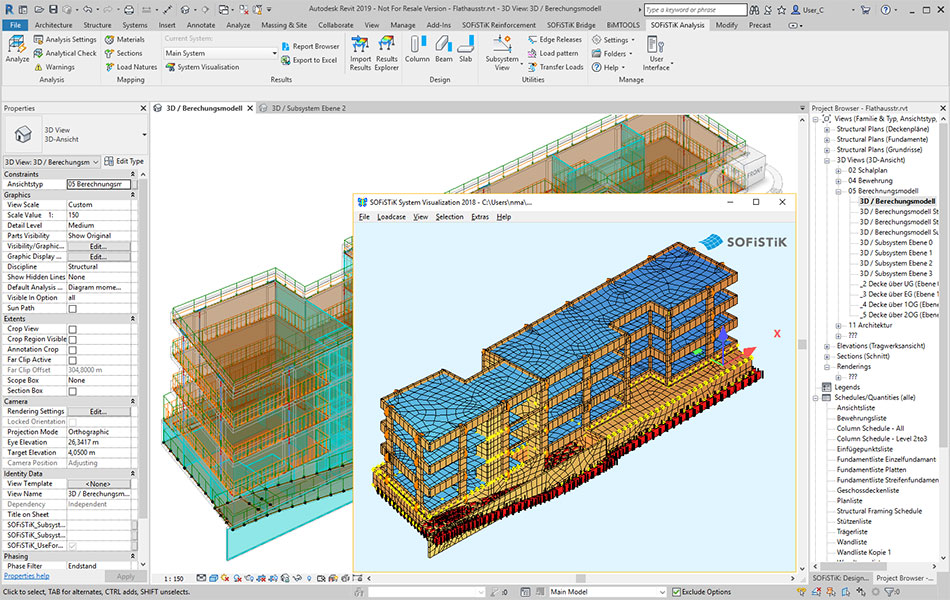Enable the Crop View checkbox
This screenshot has height=600, width=950.
coord(72,329)
